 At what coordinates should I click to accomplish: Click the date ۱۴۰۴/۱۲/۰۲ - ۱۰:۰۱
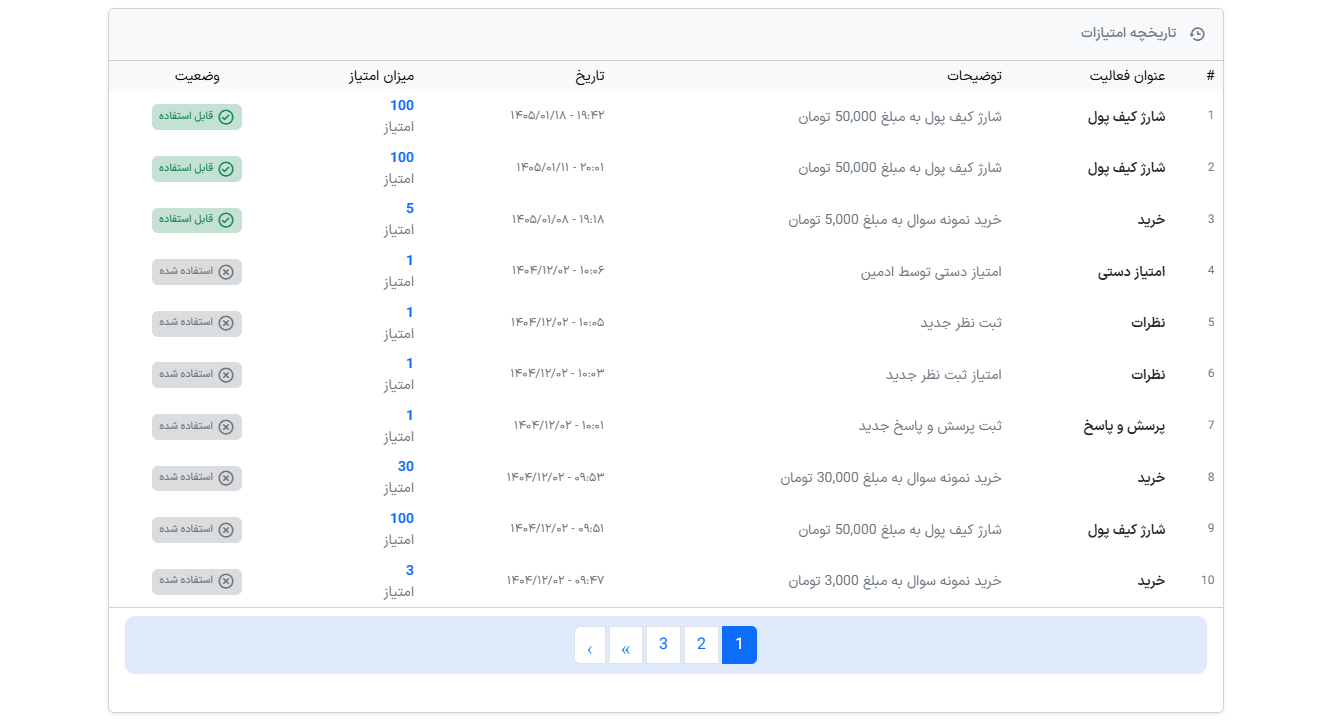click(559, 425)
